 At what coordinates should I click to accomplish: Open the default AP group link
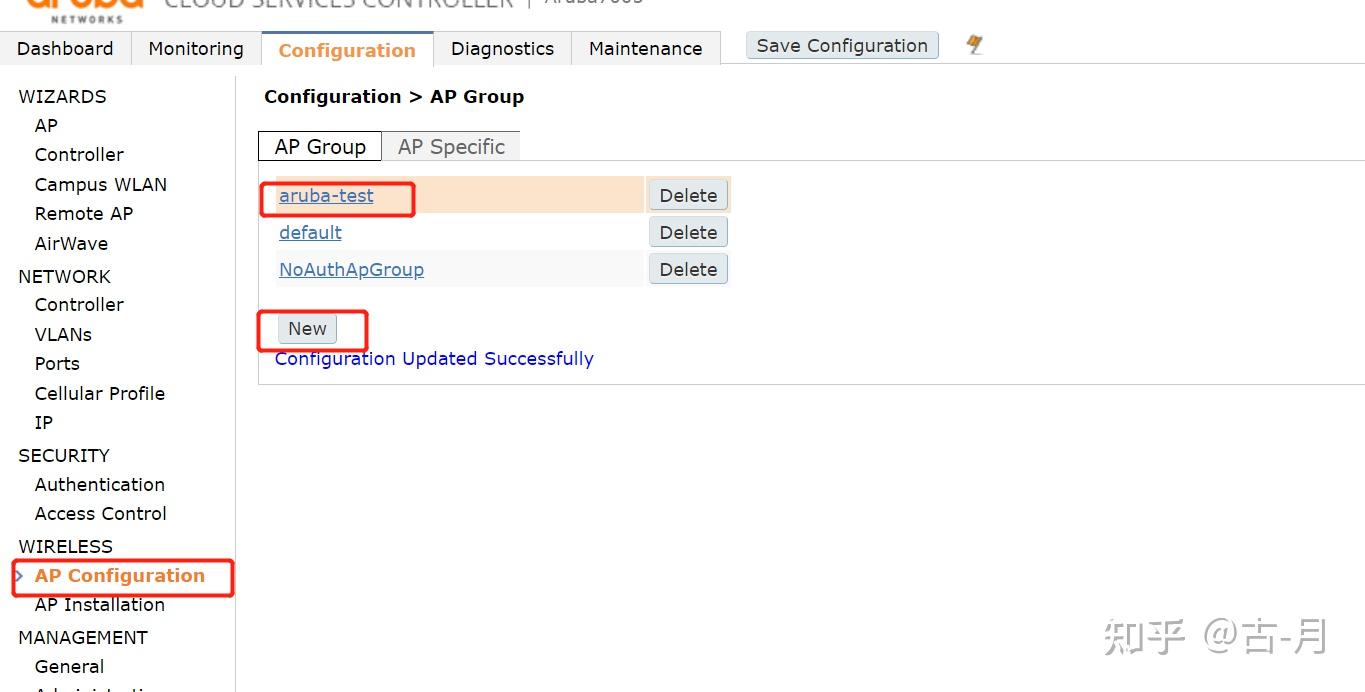[310, 233]
